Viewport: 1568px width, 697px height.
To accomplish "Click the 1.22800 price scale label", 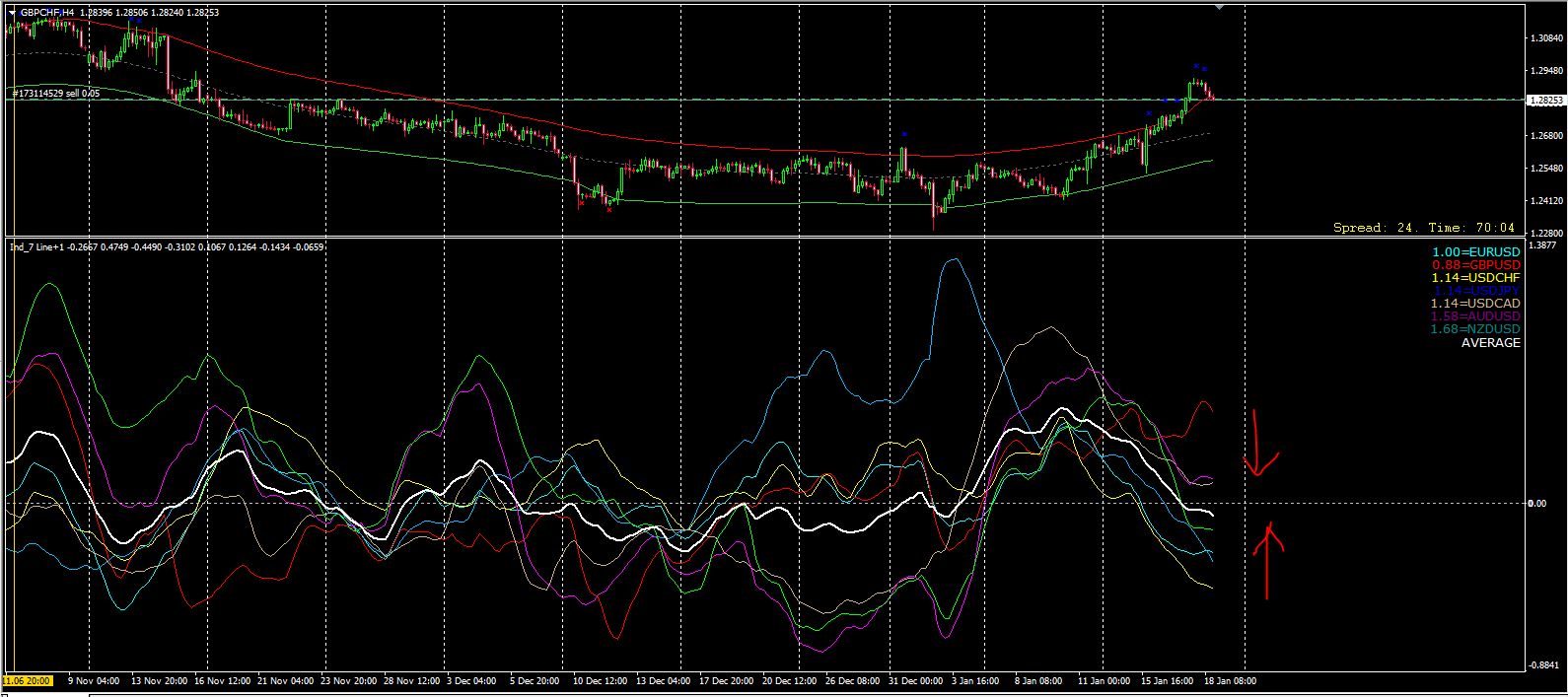I will 1546,233.
